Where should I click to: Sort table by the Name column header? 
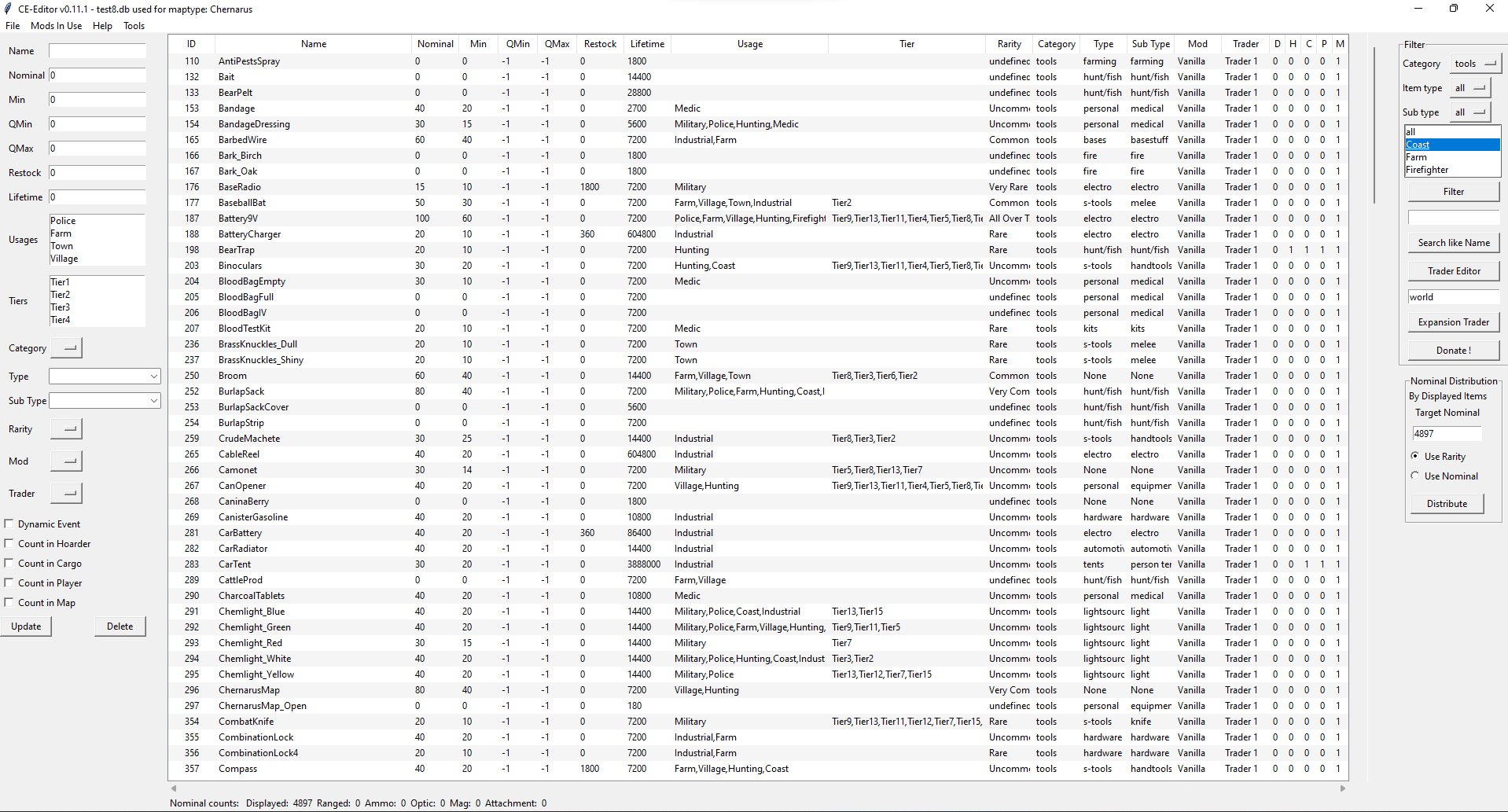[314, 44]
